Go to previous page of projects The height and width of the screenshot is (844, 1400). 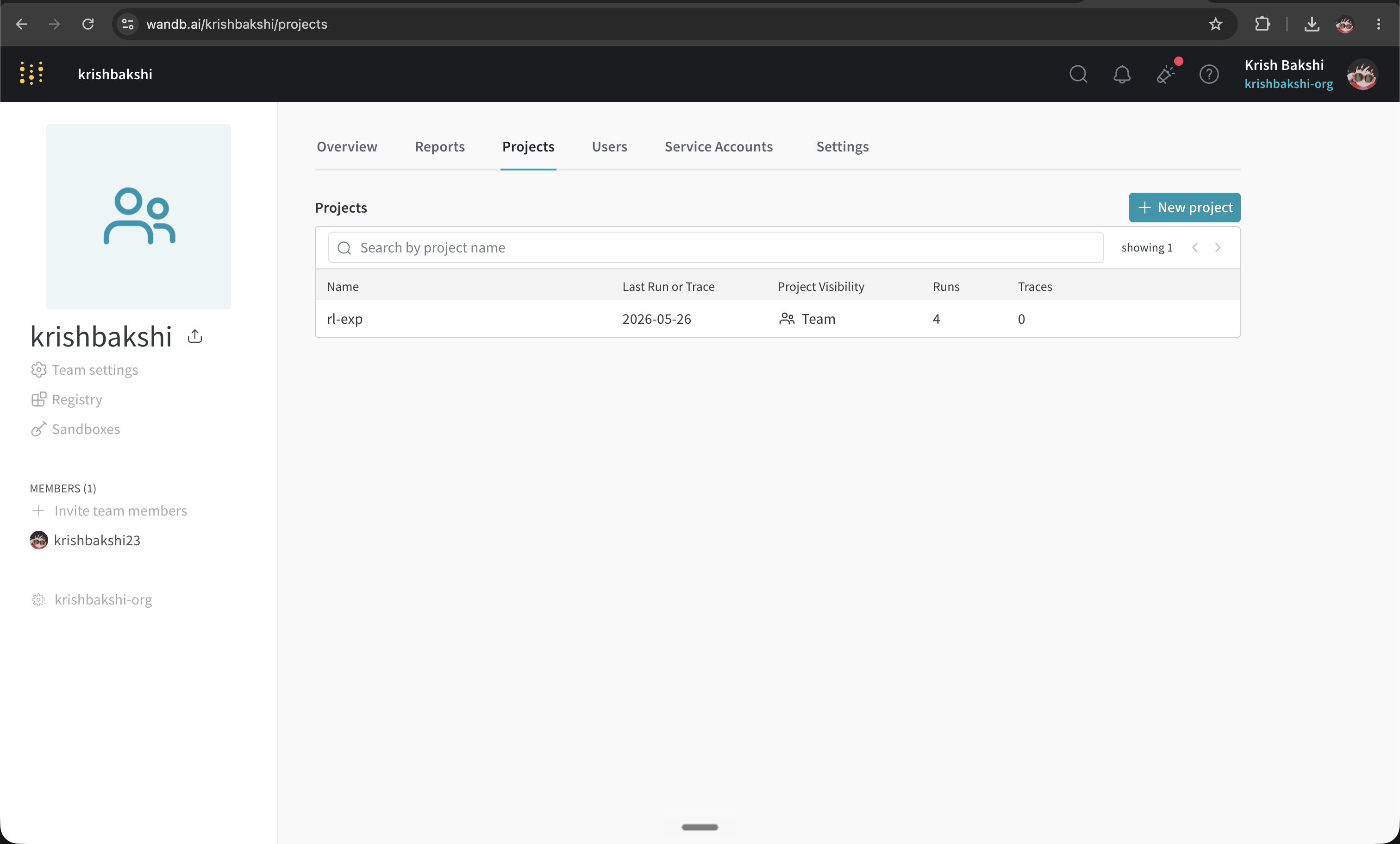(x=1195, y=247)
